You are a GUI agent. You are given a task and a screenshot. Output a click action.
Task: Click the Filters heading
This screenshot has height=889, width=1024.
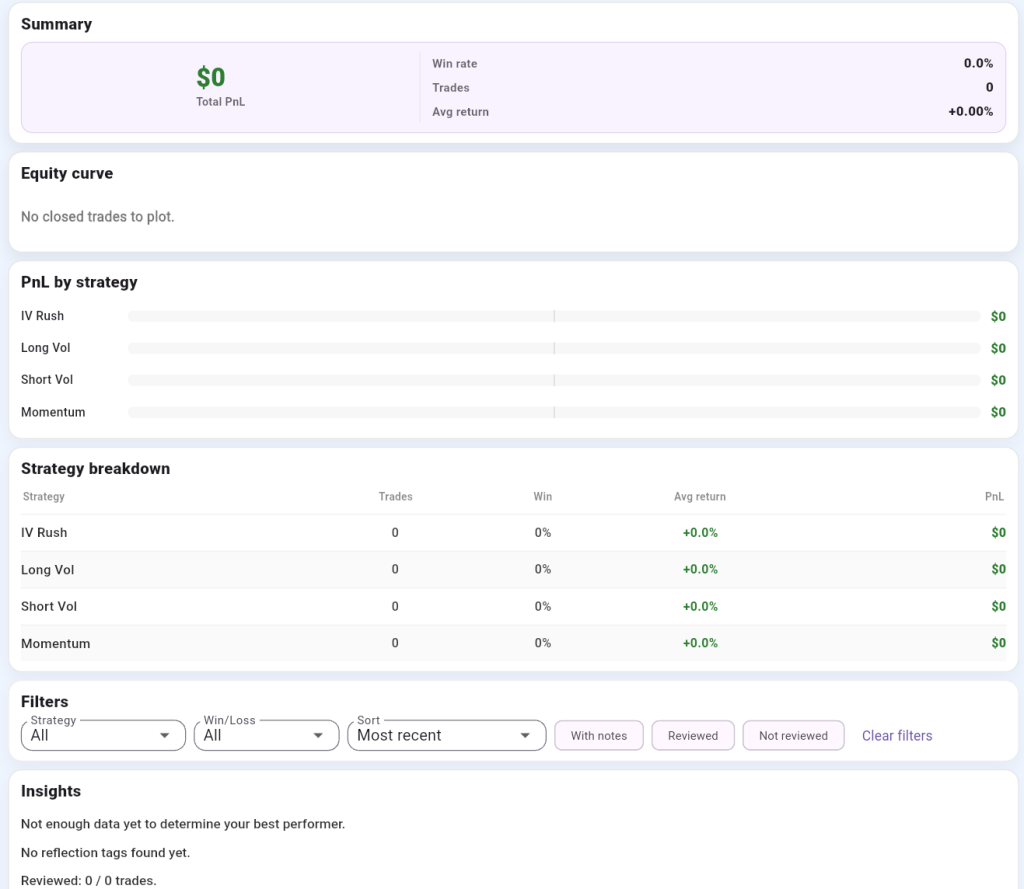44,702
